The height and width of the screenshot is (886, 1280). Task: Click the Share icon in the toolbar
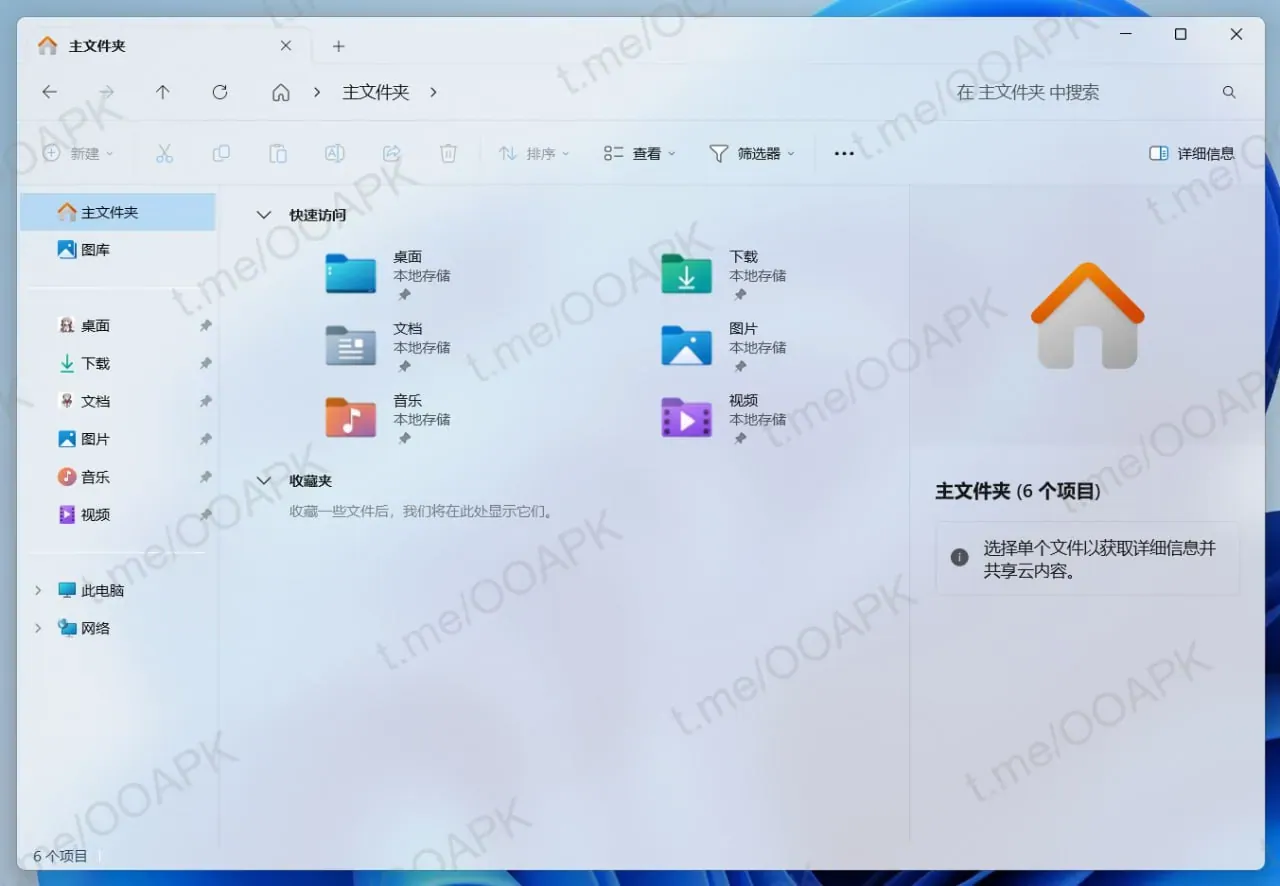pos(391,153)
